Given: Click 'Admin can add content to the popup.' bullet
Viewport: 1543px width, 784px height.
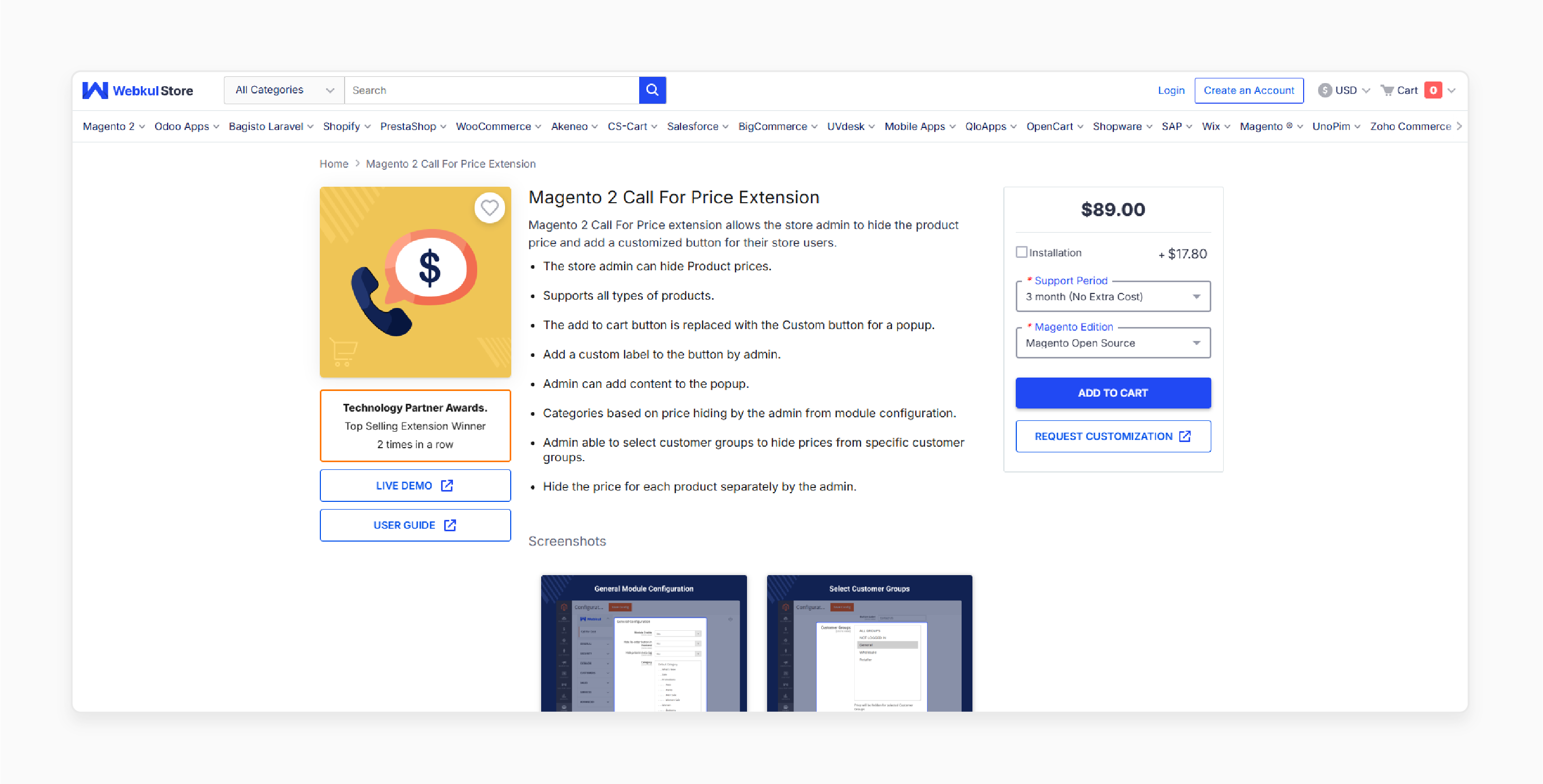Looking at the screenshot, I should (x=646, y=383).
